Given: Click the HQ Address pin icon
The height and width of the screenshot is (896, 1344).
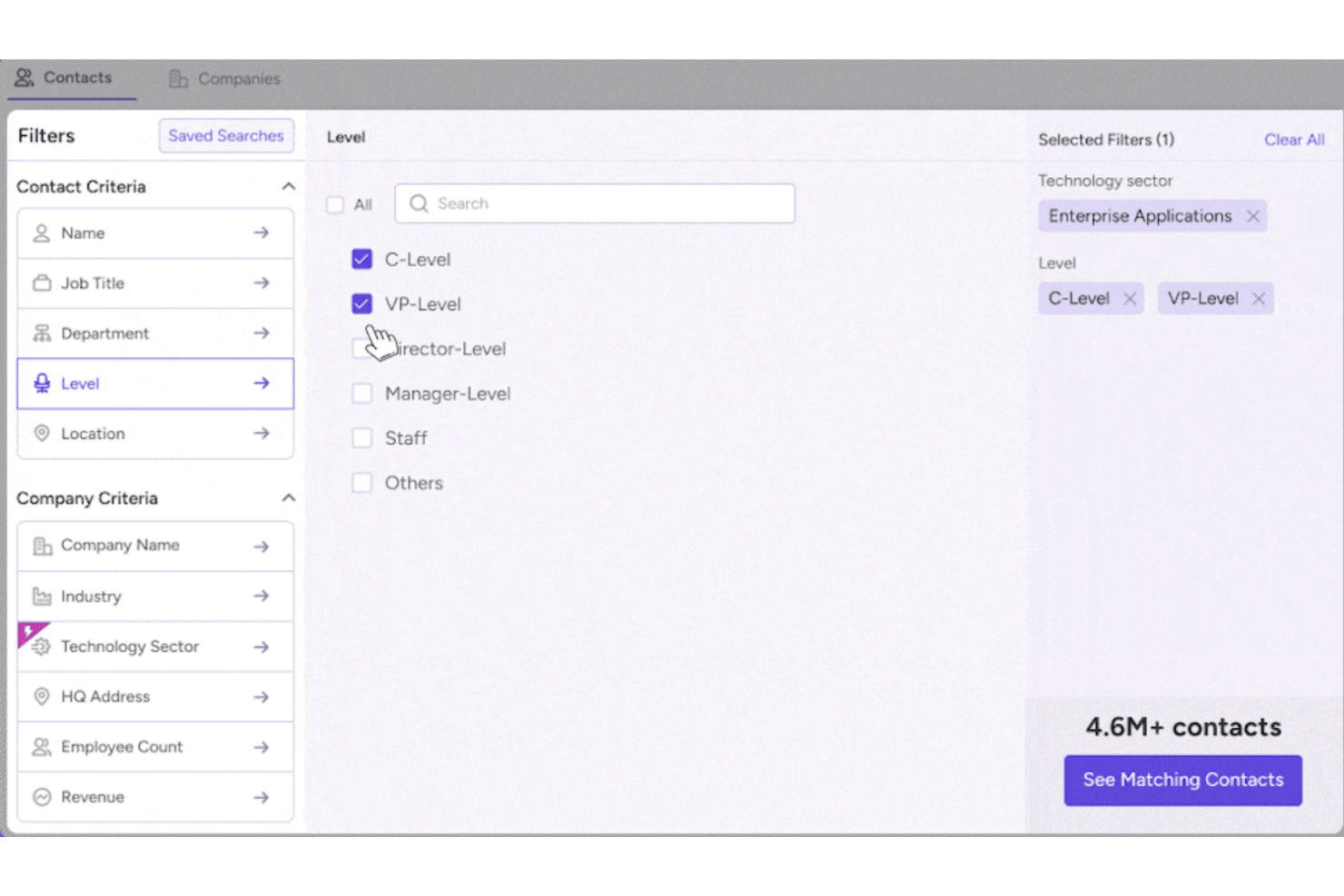Looking at the screenshot, I should 42,696.
